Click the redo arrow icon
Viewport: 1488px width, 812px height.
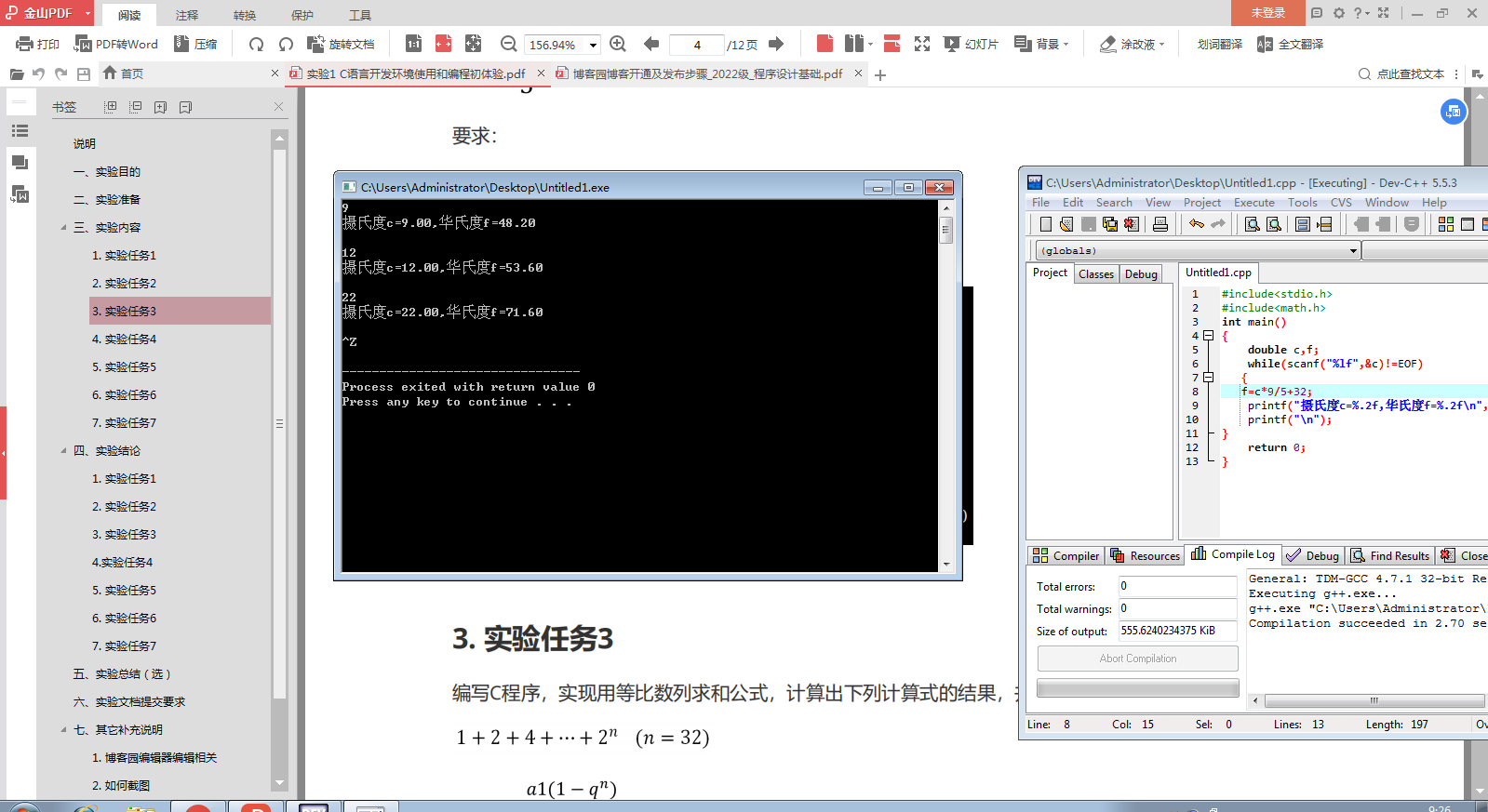61,73
